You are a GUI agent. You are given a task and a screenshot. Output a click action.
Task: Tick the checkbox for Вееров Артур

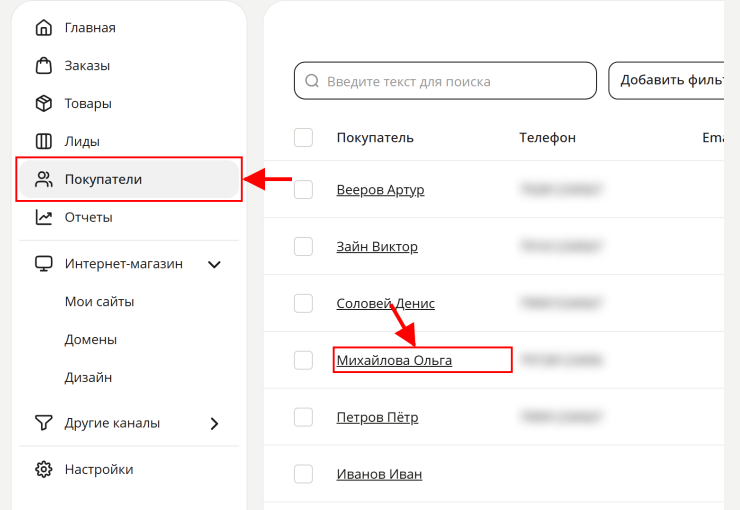point(303,190)
